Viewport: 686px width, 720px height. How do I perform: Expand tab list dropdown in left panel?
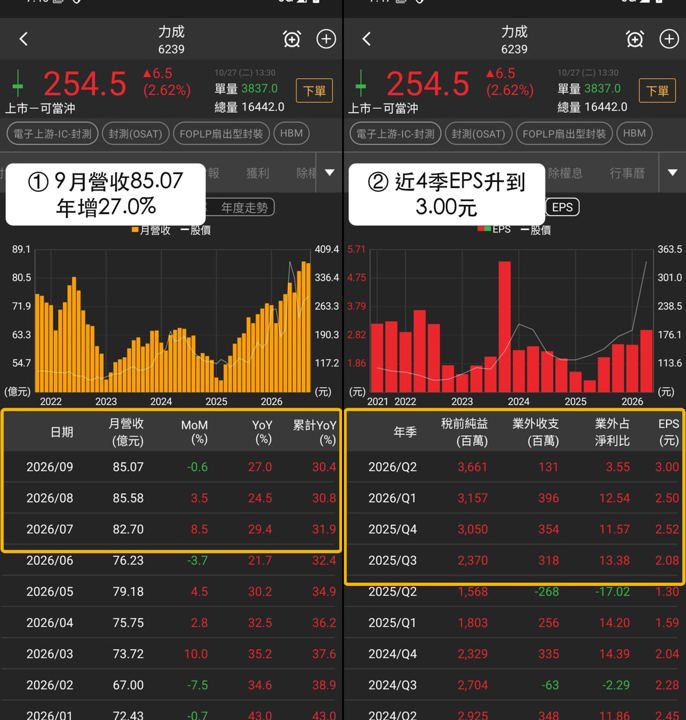pos(329,173)
